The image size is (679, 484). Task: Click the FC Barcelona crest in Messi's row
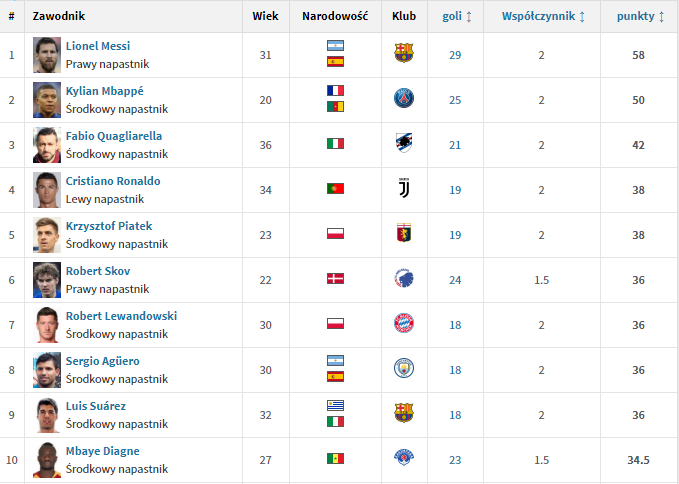point(404,53)
